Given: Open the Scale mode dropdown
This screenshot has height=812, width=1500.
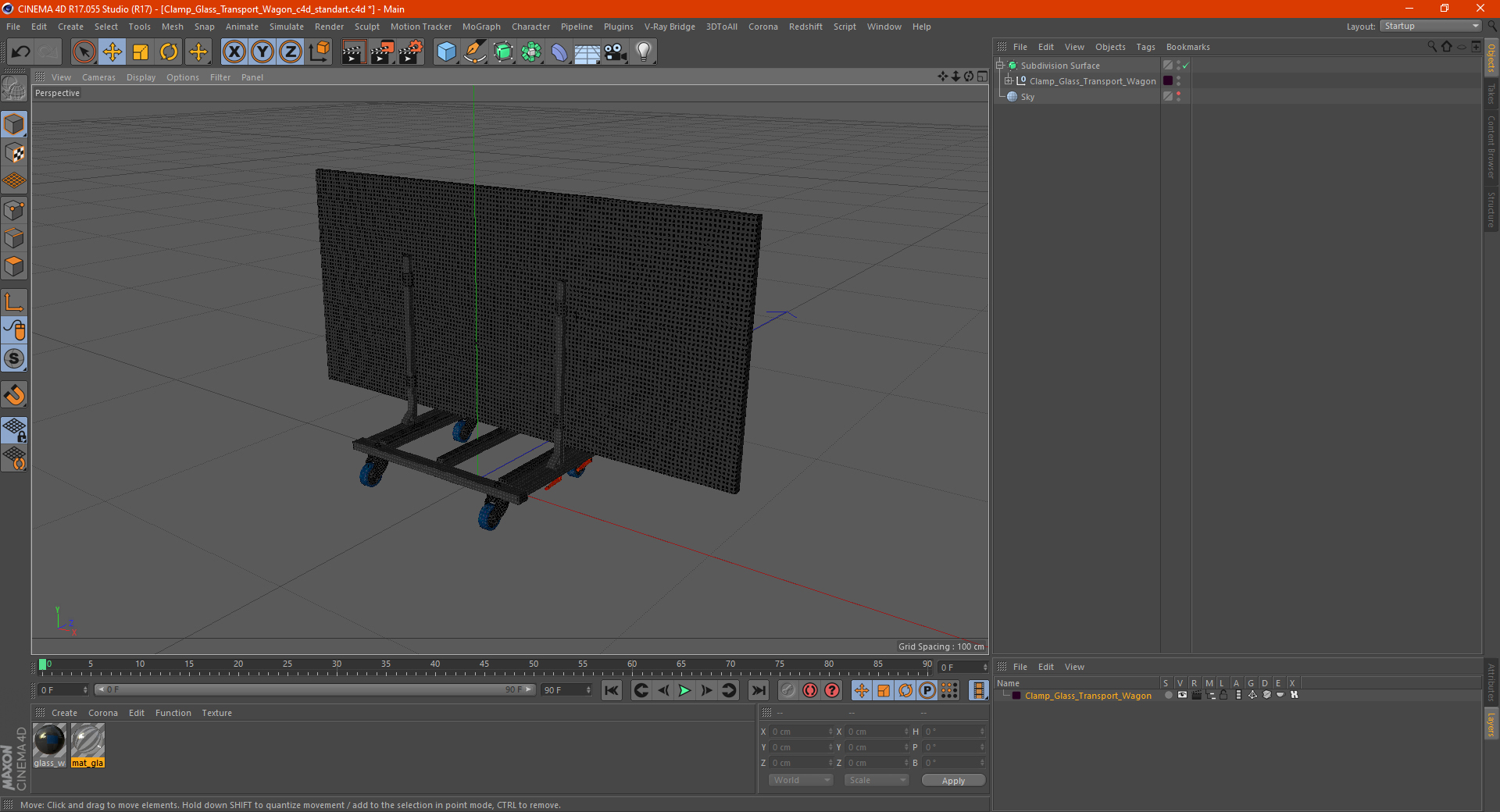Looking at the screenshot, I should pos(876,780).
